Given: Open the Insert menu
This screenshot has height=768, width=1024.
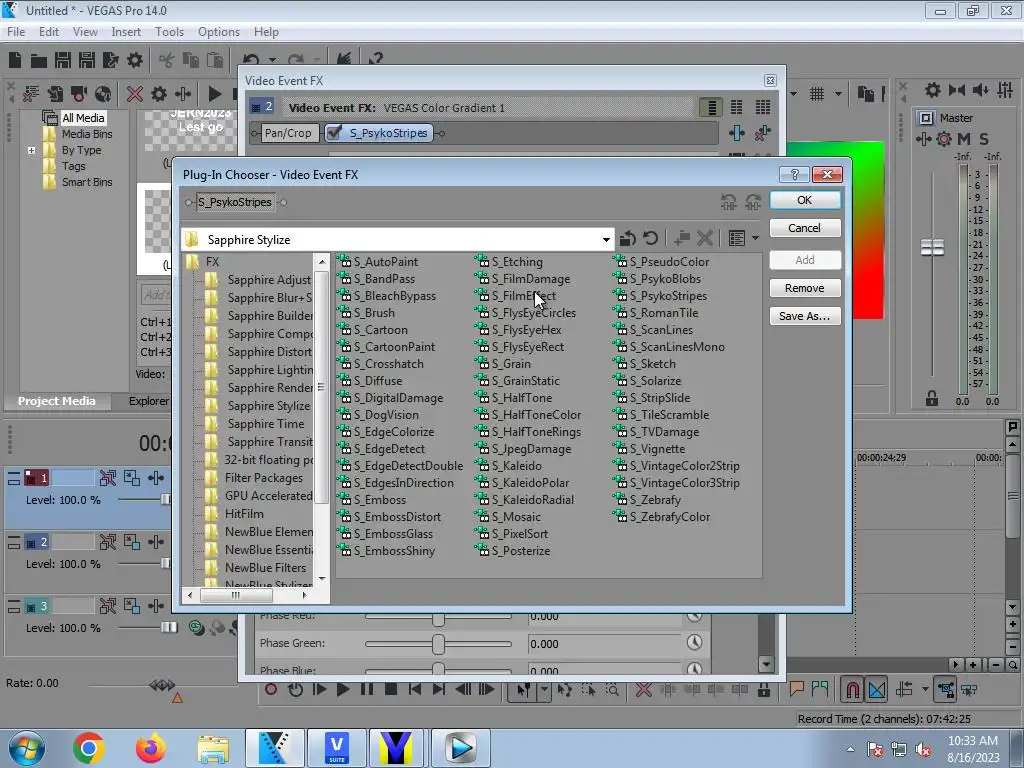Looking at the screenshot, I should (x=126, y=31).
